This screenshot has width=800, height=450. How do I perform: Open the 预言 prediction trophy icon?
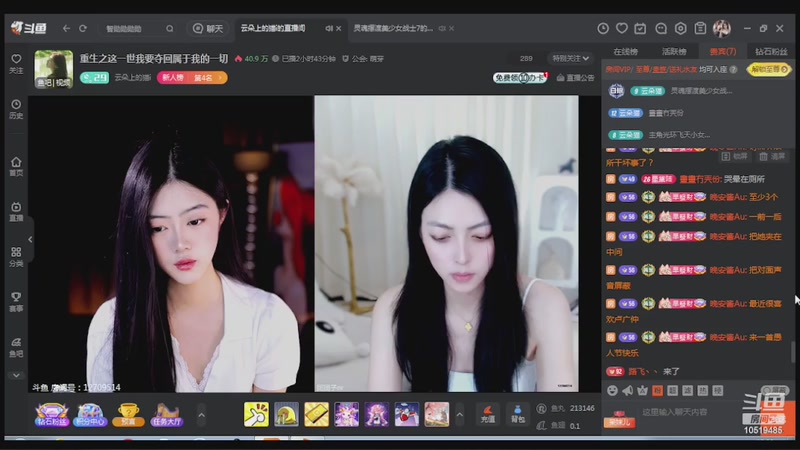point(128,414)
